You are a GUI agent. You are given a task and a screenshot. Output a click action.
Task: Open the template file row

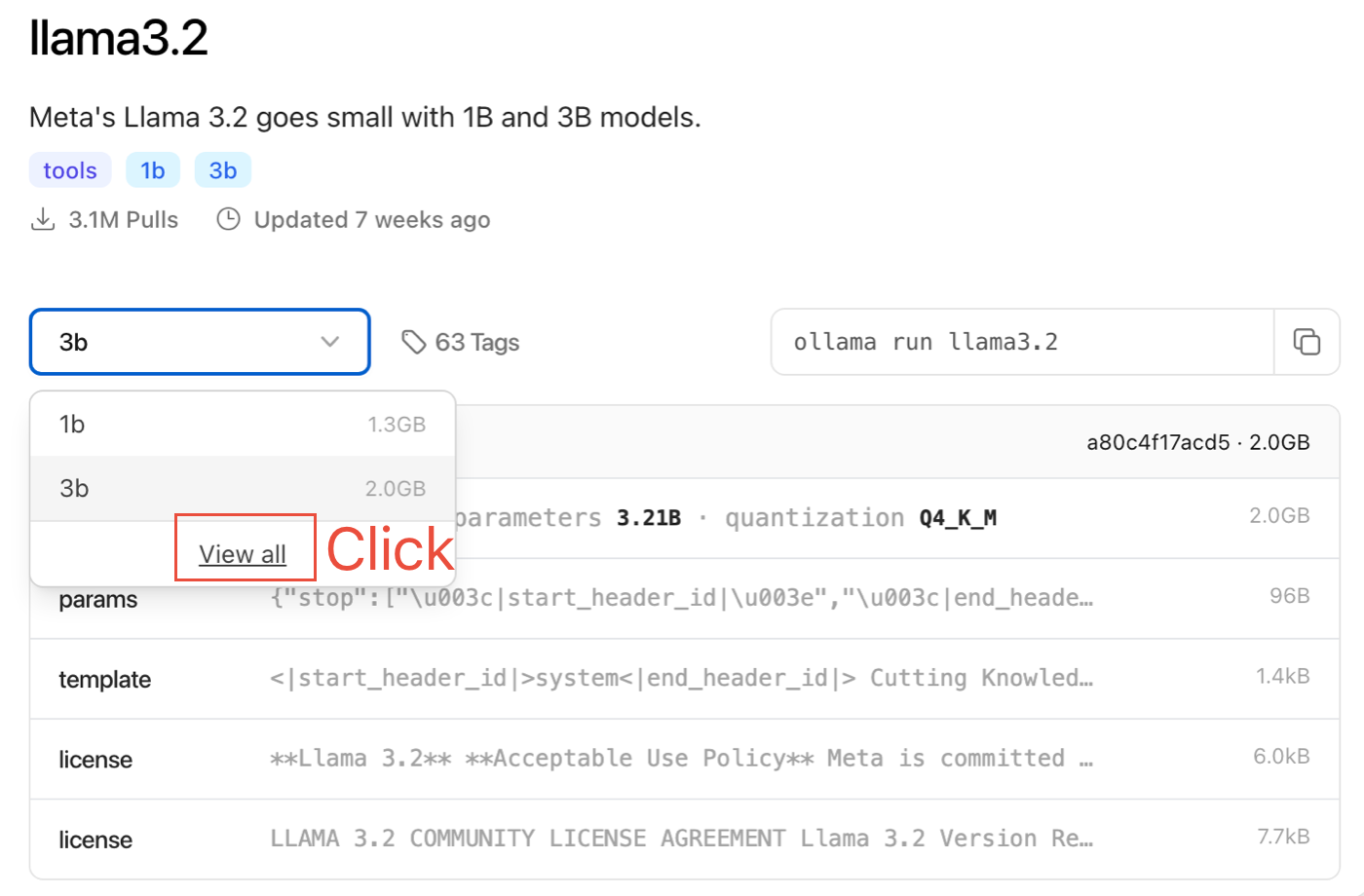pyautogui.click(x=684, y=679)
